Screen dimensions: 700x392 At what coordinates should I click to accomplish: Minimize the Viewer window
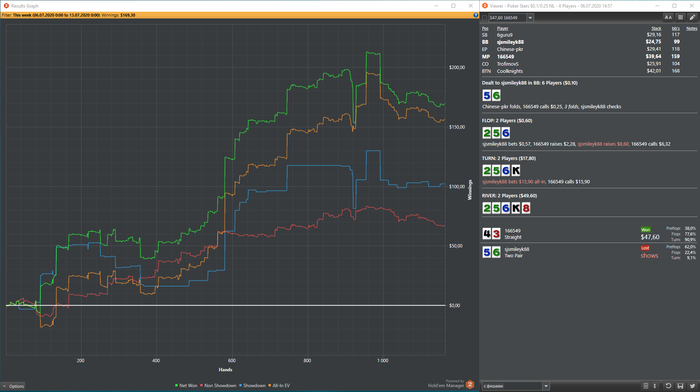click(x=657, y=6)
